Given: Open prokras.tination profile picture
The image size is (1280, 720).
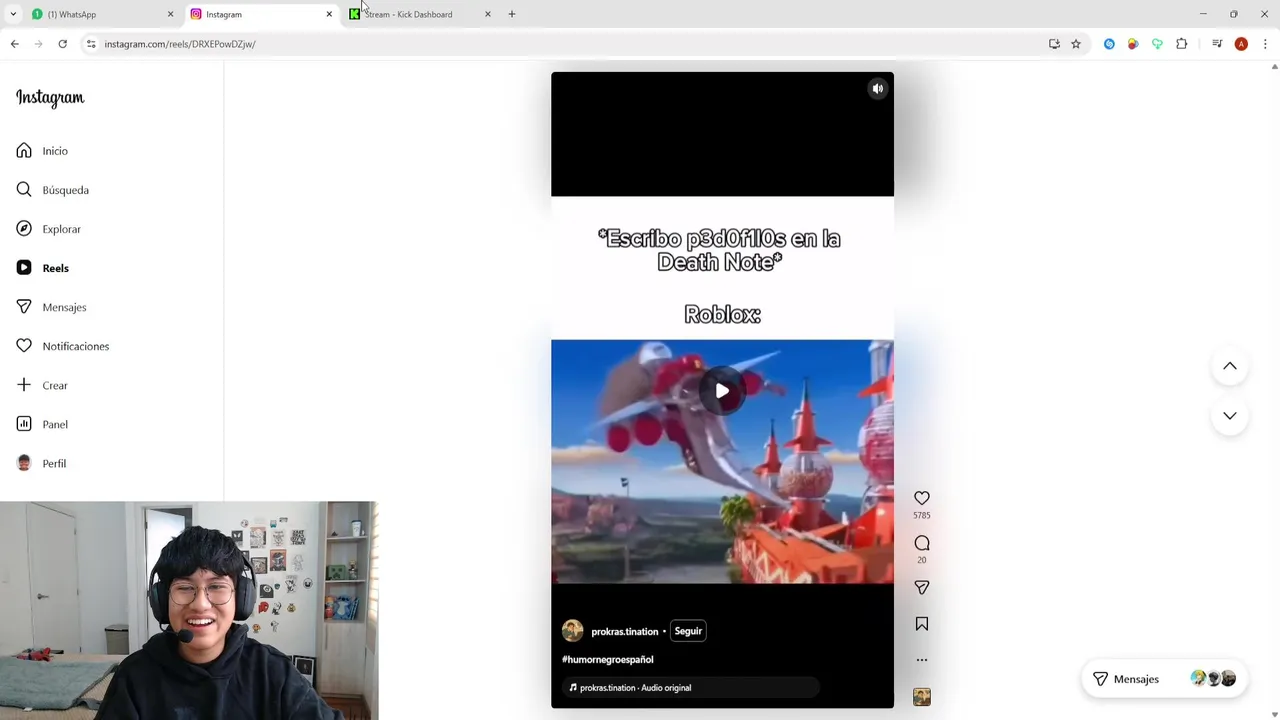Looking at the screenshot, I should coord(573,631).
